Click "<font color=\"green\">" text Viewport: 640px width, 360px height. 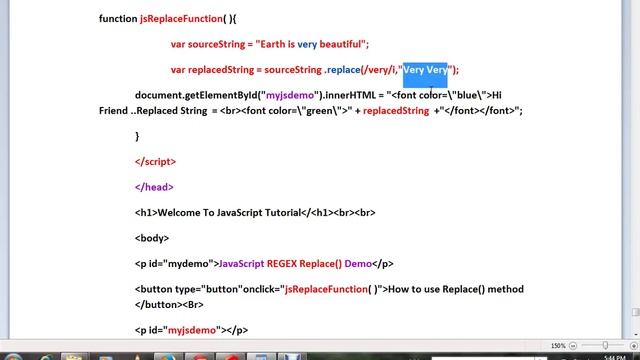click(294, 111)
